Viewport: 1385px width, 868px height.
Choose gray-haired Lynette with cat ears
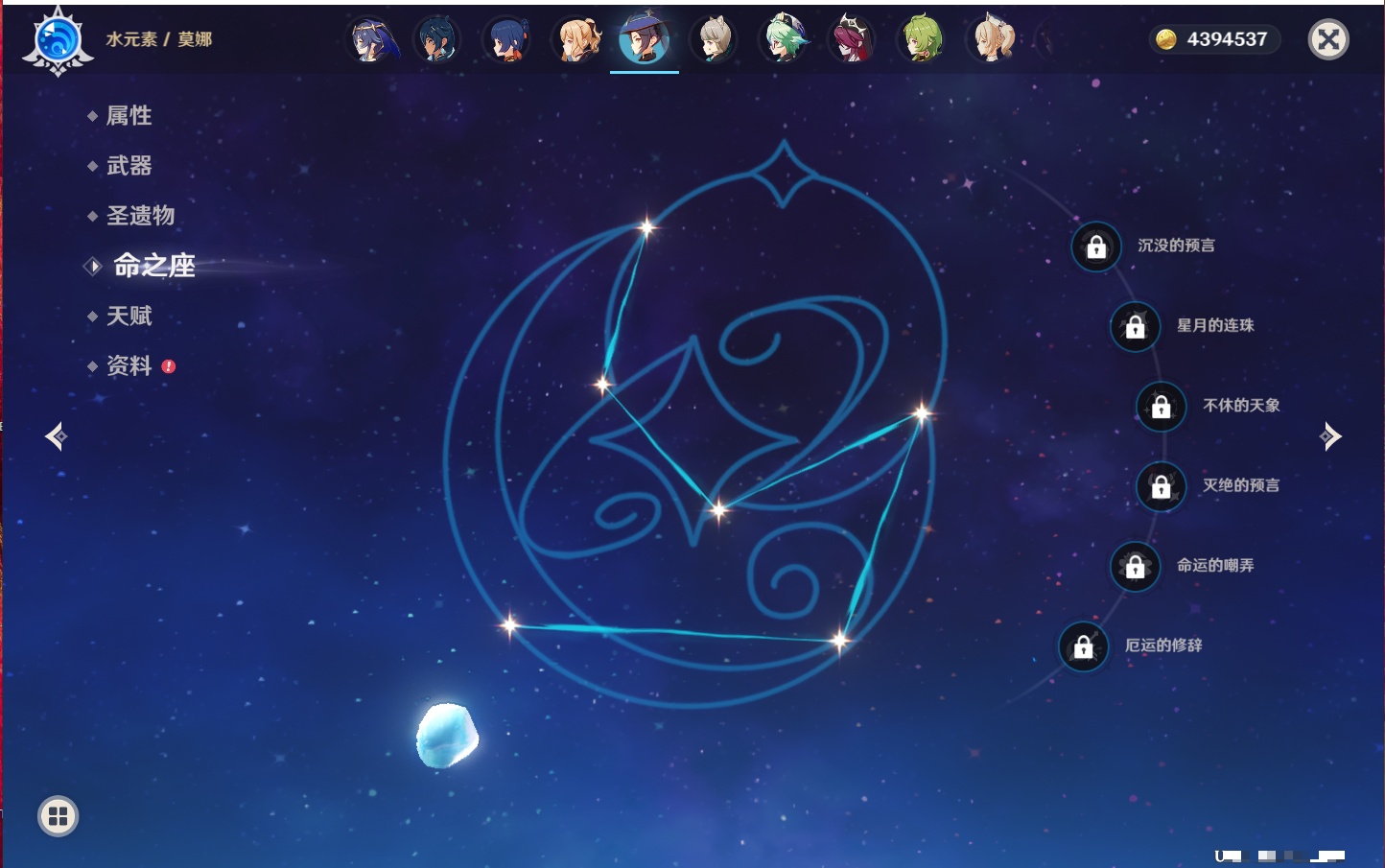(x=714, y=40)
